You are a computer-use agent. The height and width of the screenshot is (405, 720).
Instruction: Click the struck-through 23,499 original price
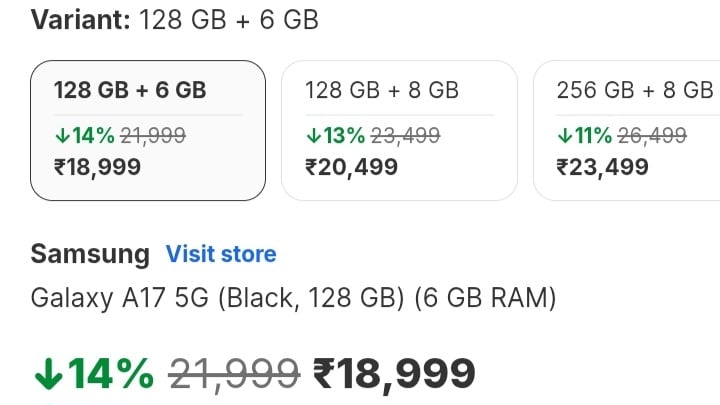coord(405,135)
